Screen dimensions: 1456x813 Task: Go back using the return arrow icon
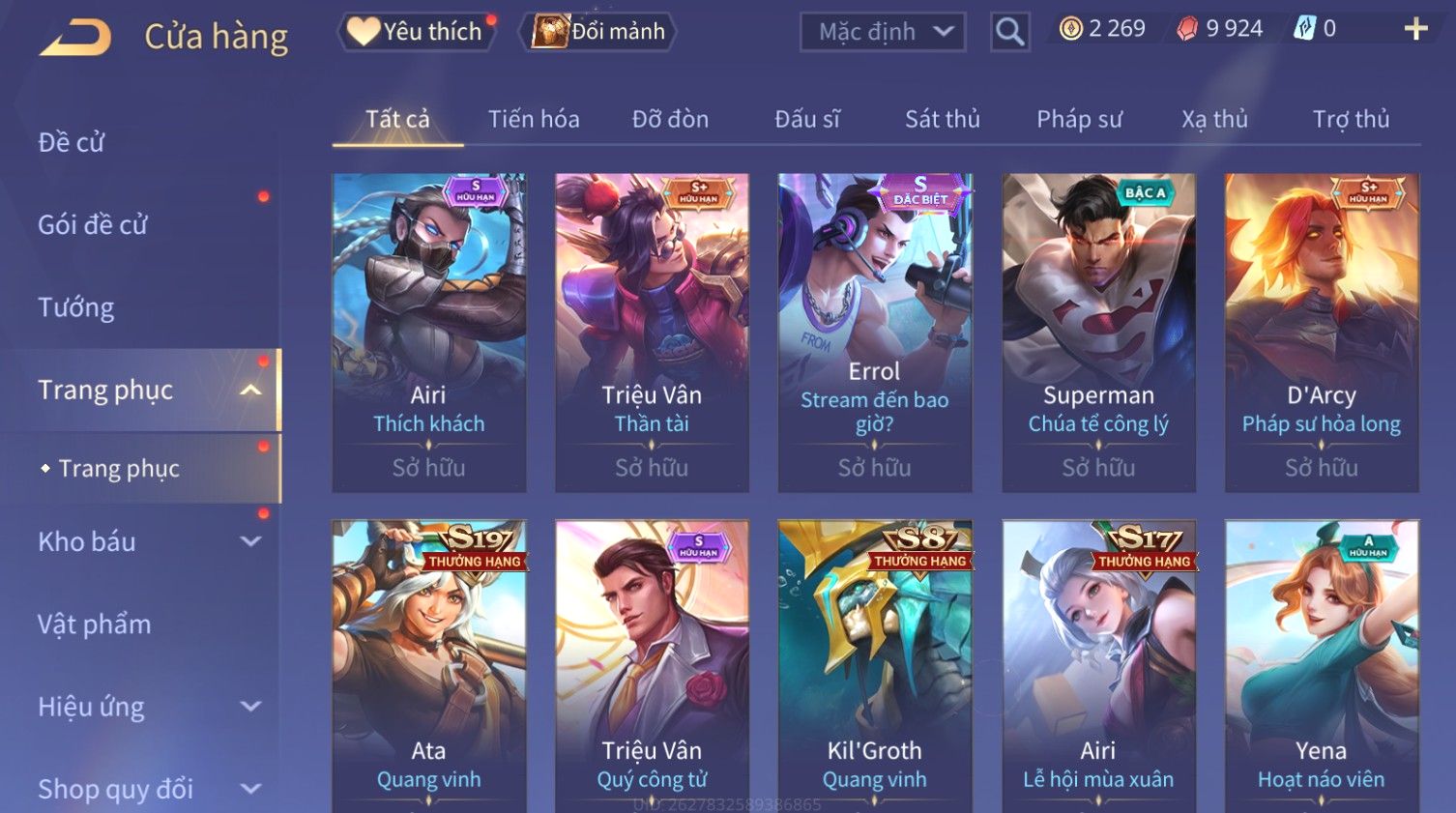coord(74,38)
